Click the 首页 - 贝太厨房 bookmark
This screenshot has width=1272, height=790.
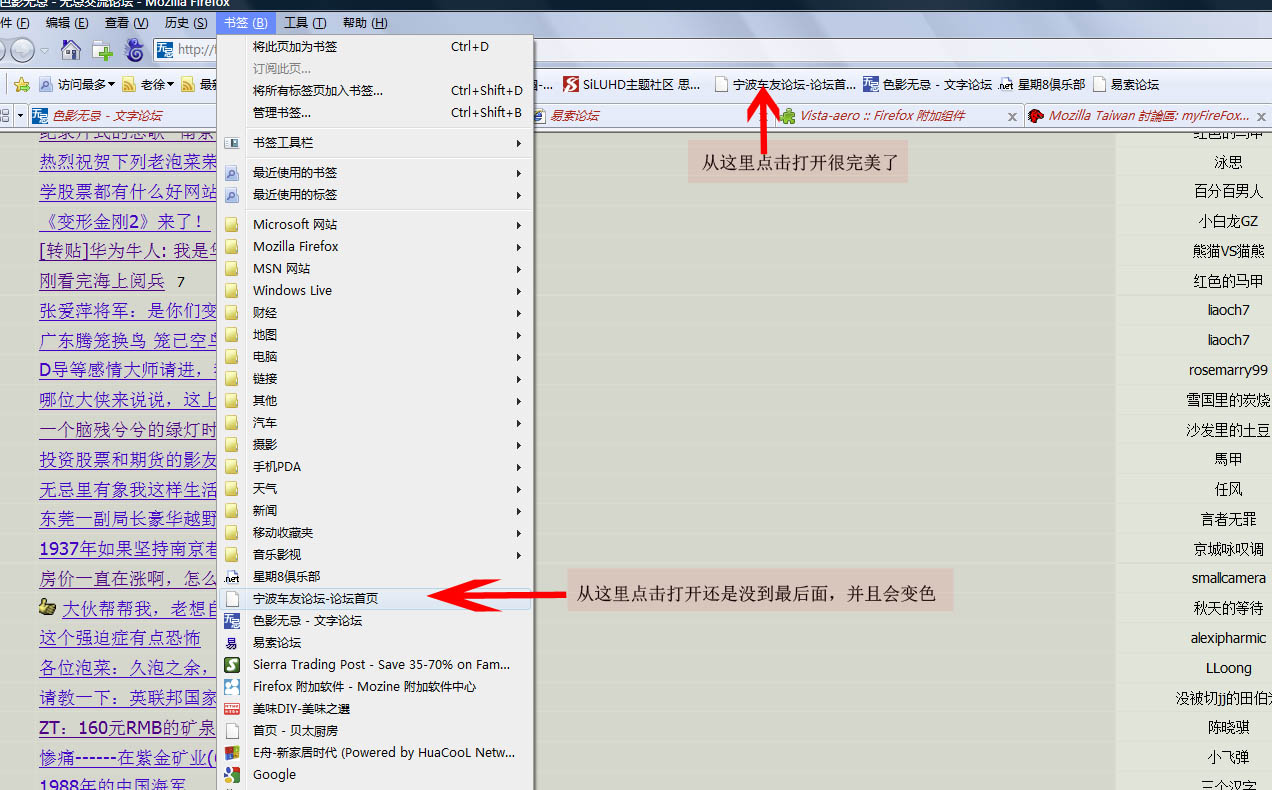[x=375, y=731]
